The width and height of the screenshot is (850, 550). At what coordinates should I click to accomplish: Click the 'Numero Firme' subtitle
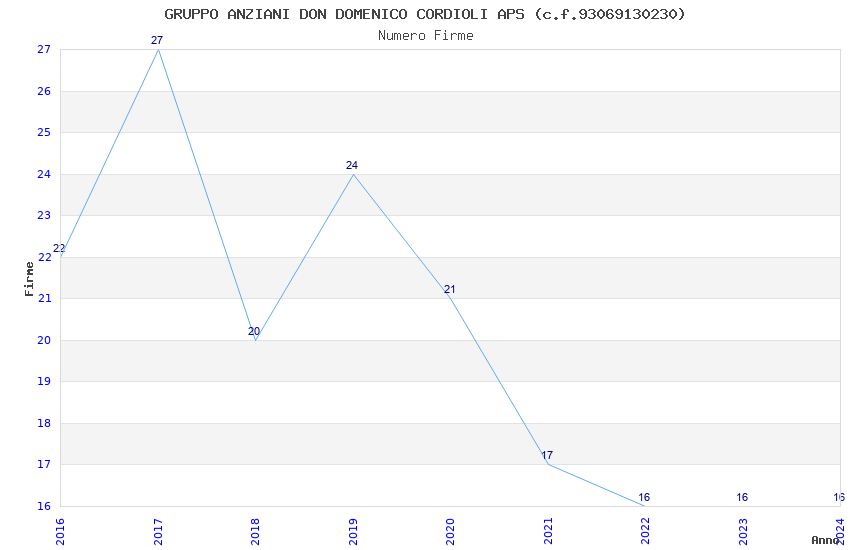point(426,36)
